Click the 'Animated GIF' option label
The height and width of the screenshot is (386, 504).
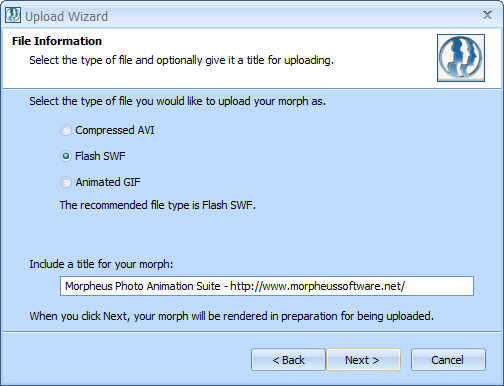coord(108,182)
